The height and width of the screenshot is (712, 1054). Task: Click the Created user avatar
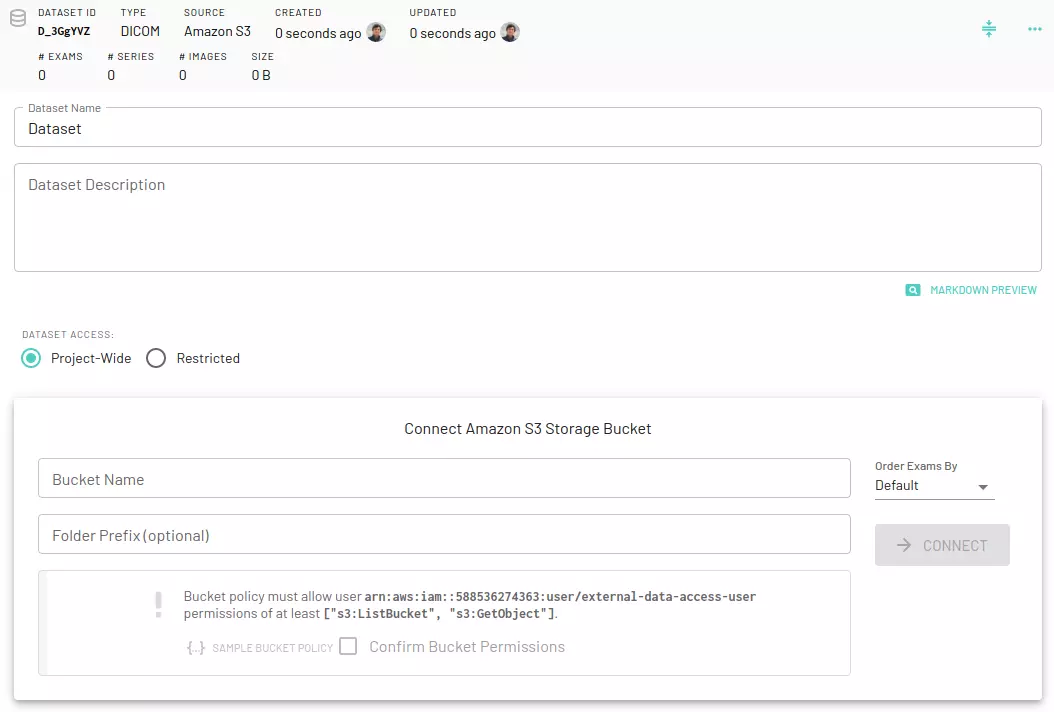[x=375, y=32]
